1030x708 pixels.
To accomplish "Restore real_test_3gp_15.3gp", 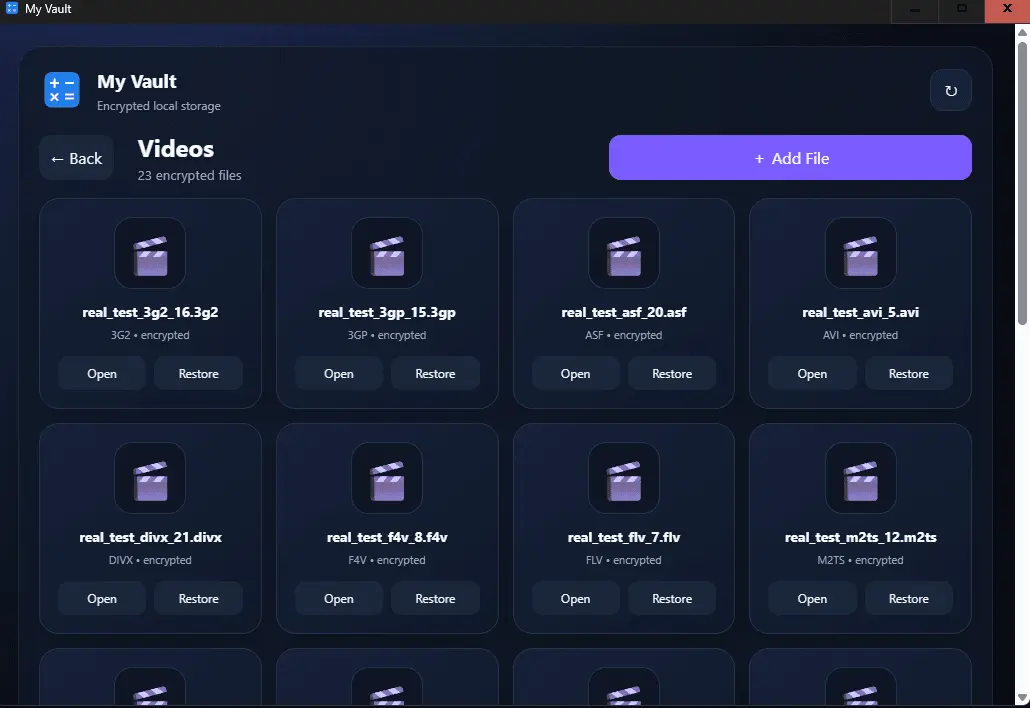I will [435, 374].
